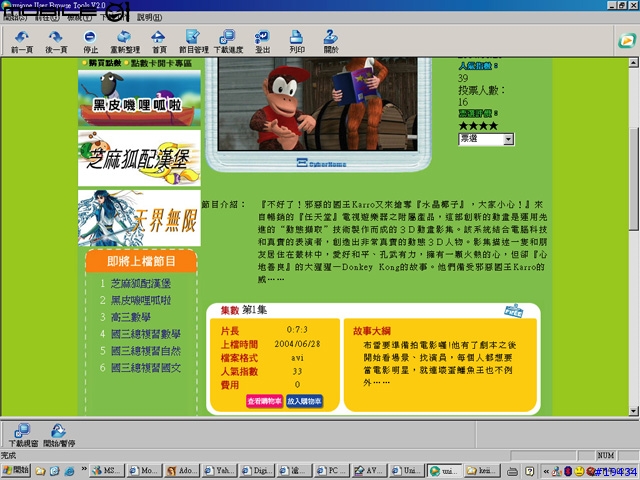Screen dimensions: 640x480
Task: Go forward with the 後一頁 toolbar icon
Action: (x=56, y=41)
